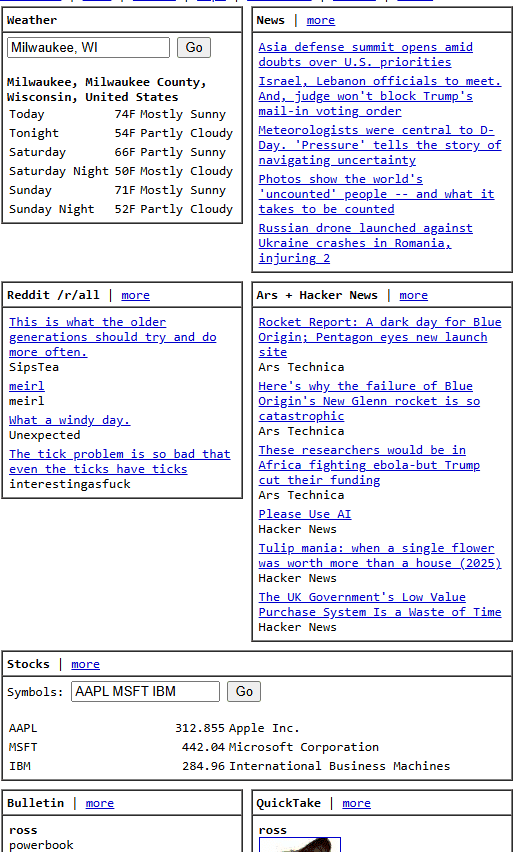This screenshot has width=518, height=852.
Task: Click the stock Symbols input field
Action: 145,691
